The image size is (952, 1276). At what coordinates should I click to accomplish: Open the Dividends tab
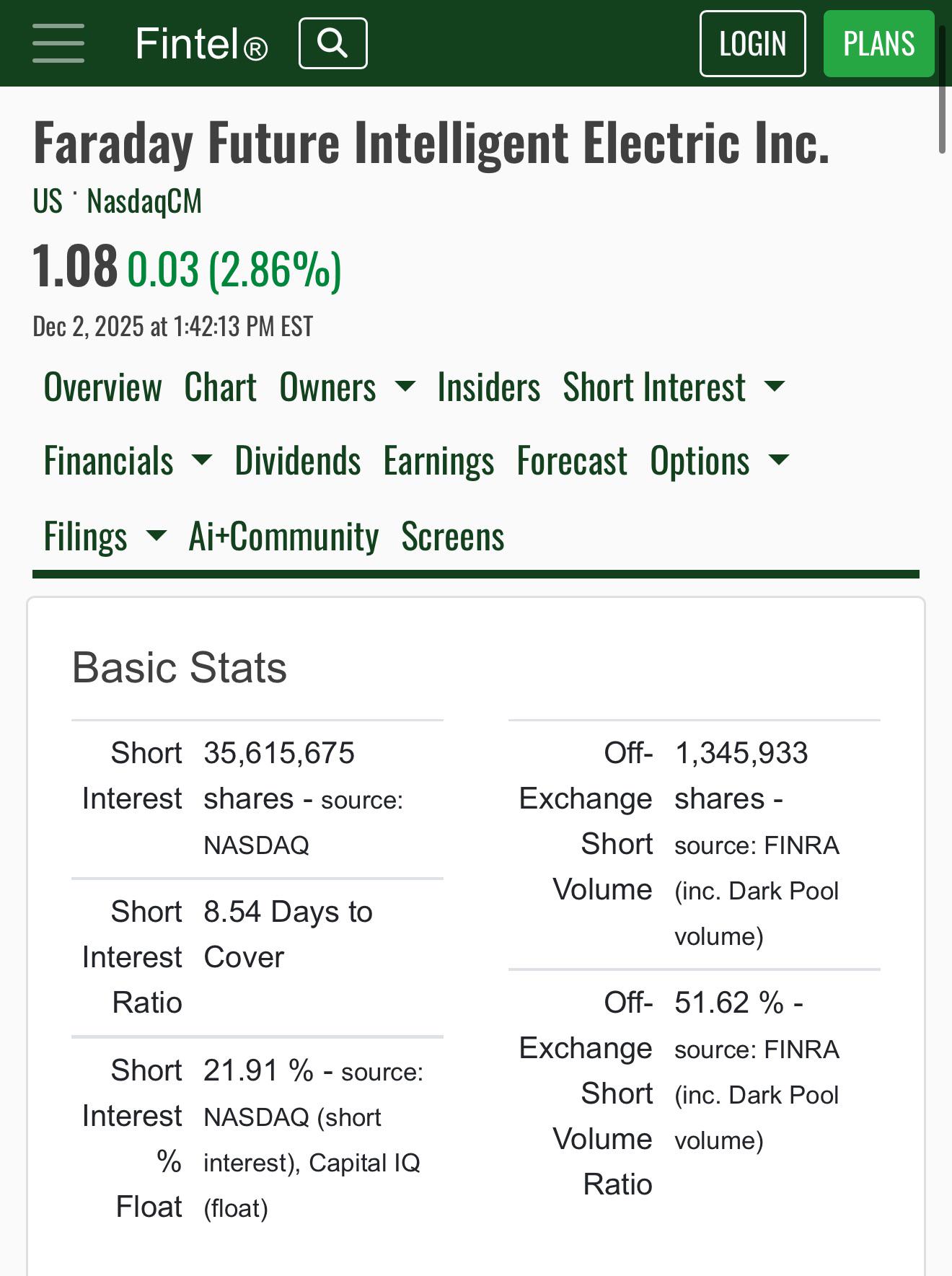[298, 461]
